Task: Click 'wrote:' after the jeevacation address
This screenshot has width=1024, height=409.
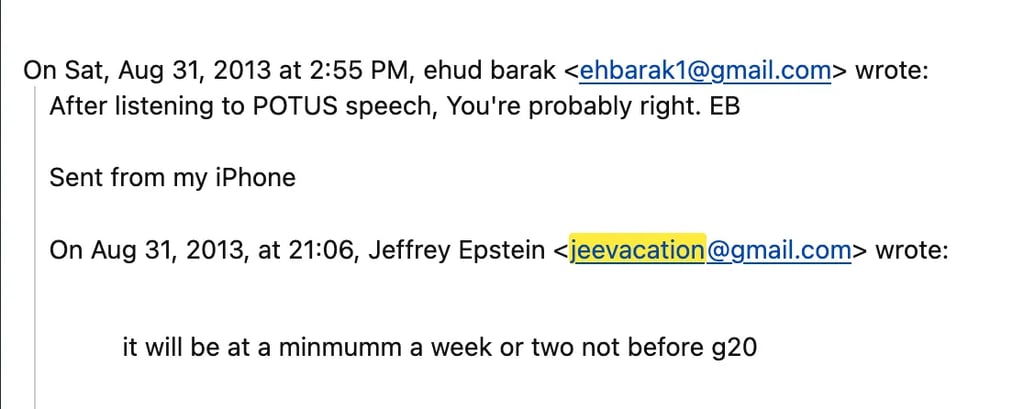Action: click(911, 249)
